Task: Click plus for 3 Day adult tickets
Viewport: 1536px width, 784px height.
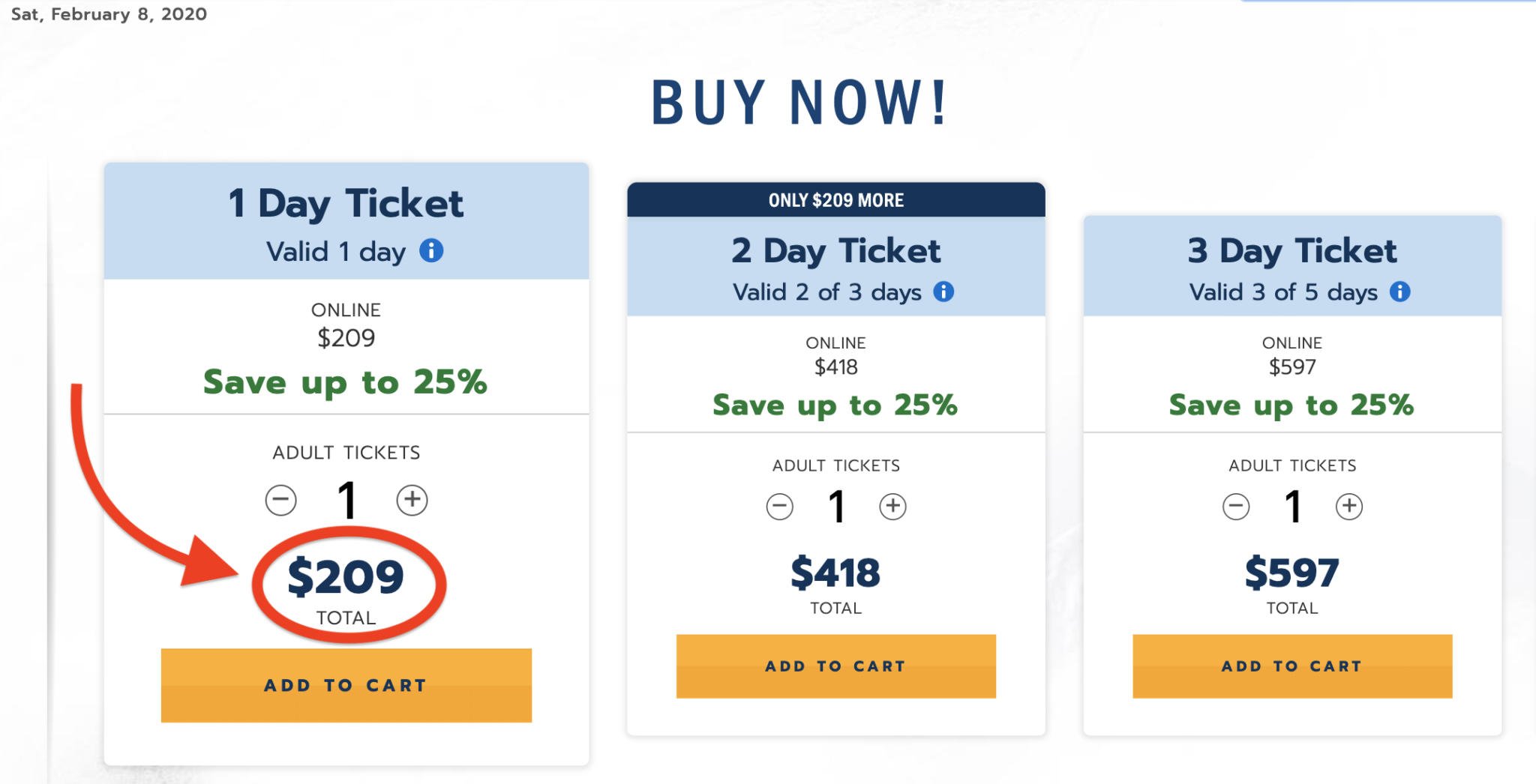Action: (1349, 507)
